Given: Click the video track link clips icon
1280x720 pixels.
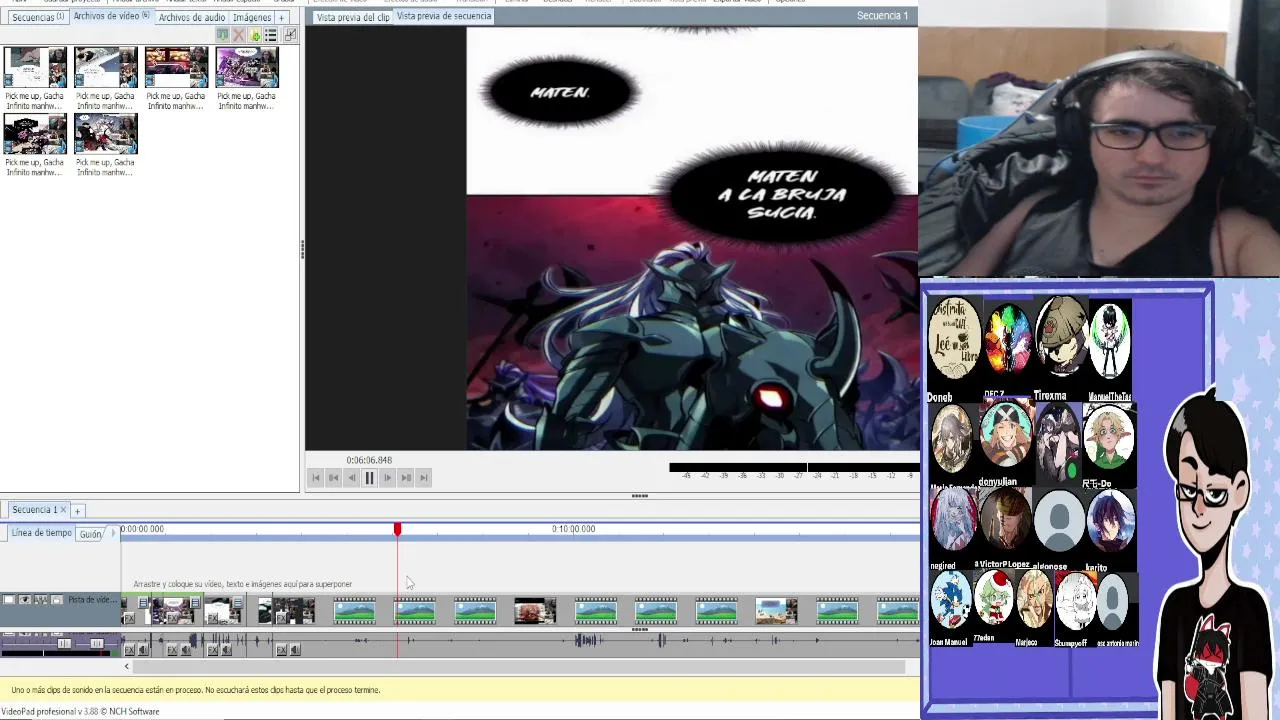Looking at the screenshot, I should [41, 600].
